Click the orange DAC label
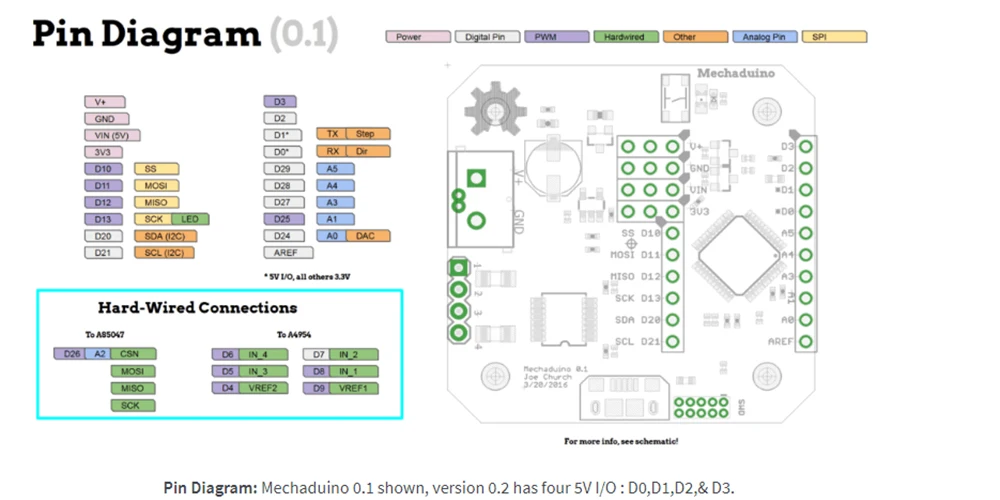This screenshot has height=500, width=1000. [368, 236]
